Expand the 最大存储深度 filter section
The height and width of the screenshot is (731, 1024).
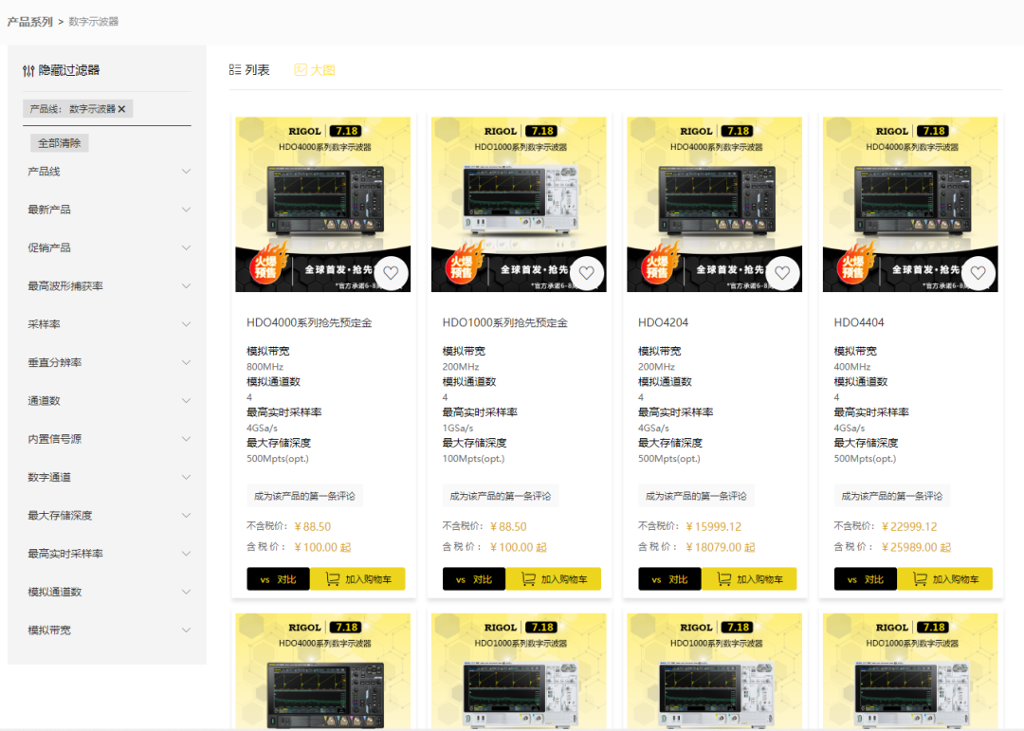(x=108, y=515)
